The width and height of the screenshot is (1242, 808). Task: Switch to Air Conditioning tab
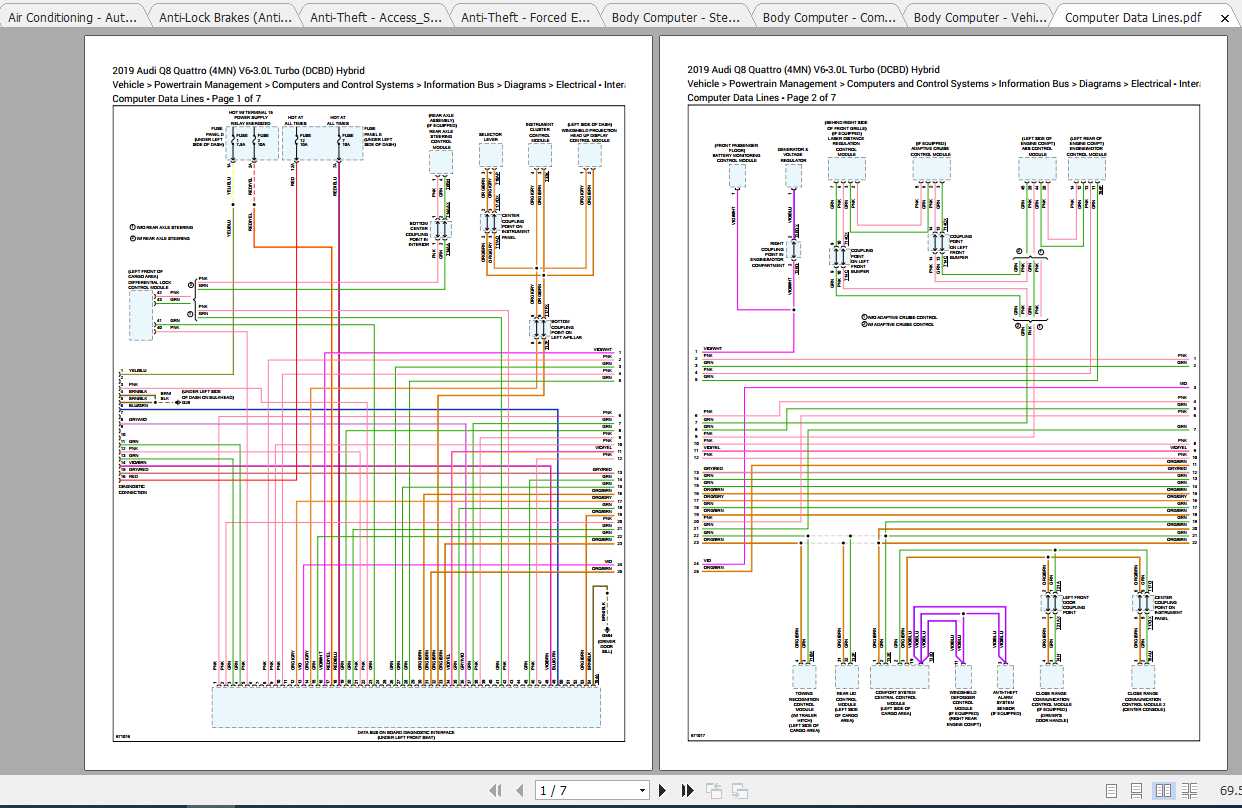pyautogui.click(x=73, y=17)
